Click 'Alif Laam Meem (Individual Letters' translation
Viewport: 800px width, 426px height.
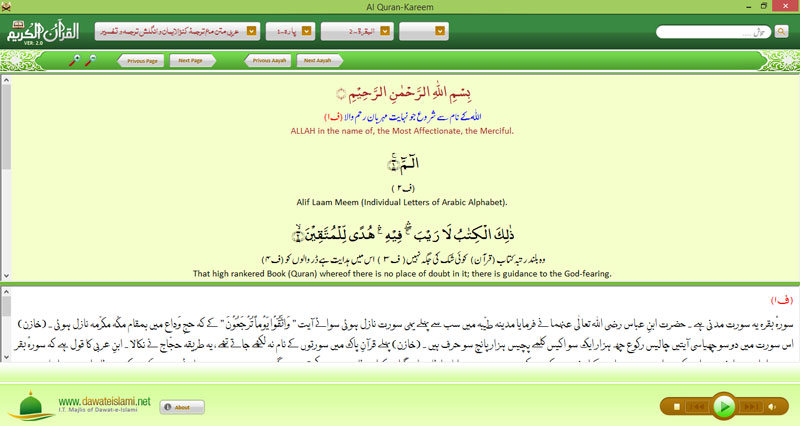point(402,203)
